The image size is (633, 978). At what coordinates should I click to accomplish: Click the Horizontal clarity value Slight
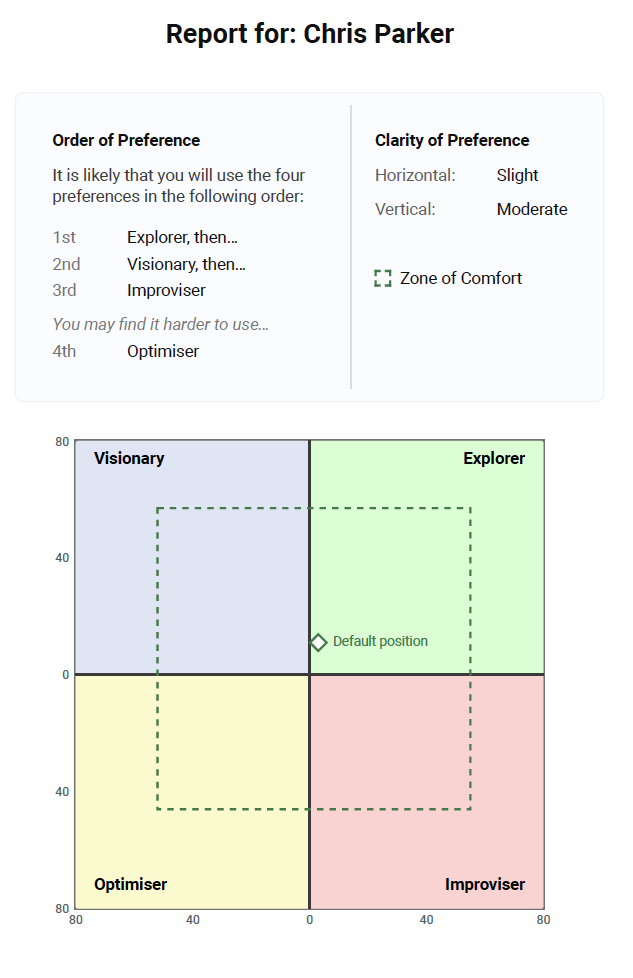[517, 175]
